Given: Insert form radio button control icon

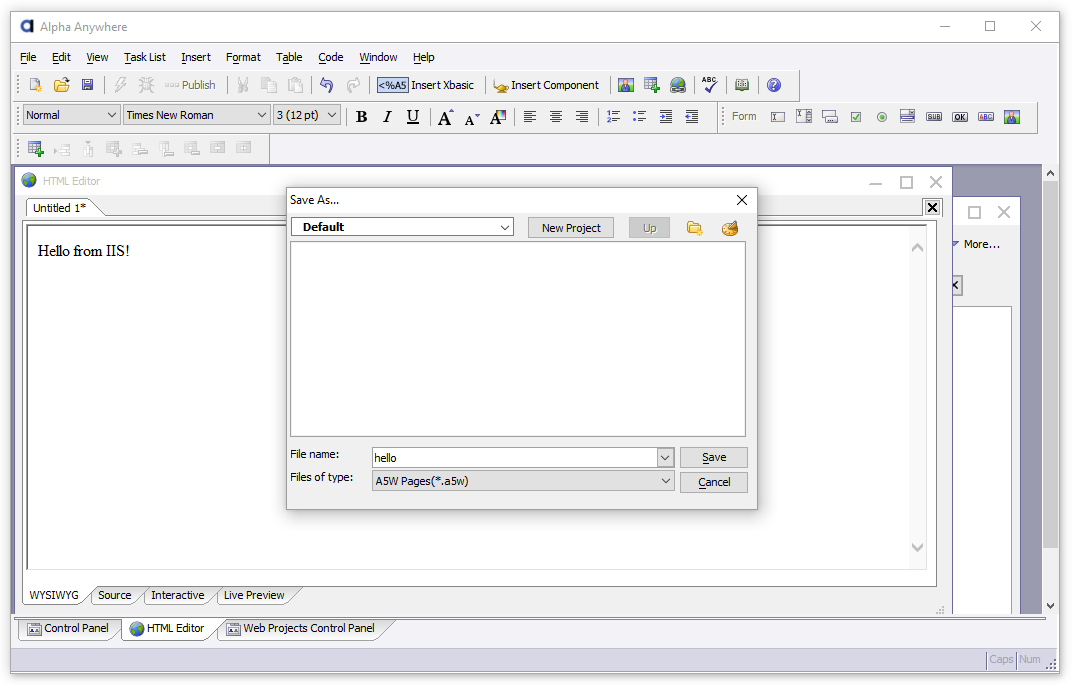Looking at the screenshot, I should pyautogui.click(x=882, y=117).
